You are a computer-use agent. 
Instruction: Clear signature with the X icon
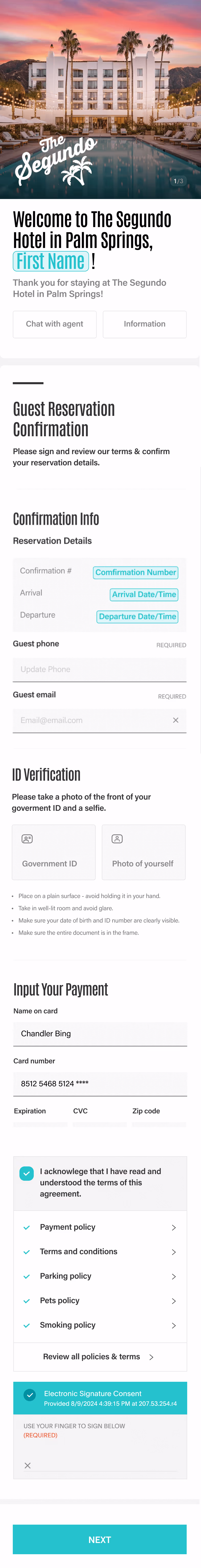[28, 1465]
